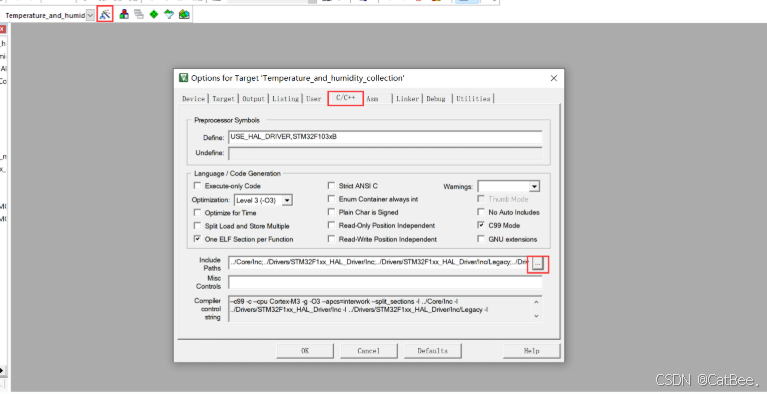Click the Help button
Screen dimensions: 767x394
tap(531, 351)
